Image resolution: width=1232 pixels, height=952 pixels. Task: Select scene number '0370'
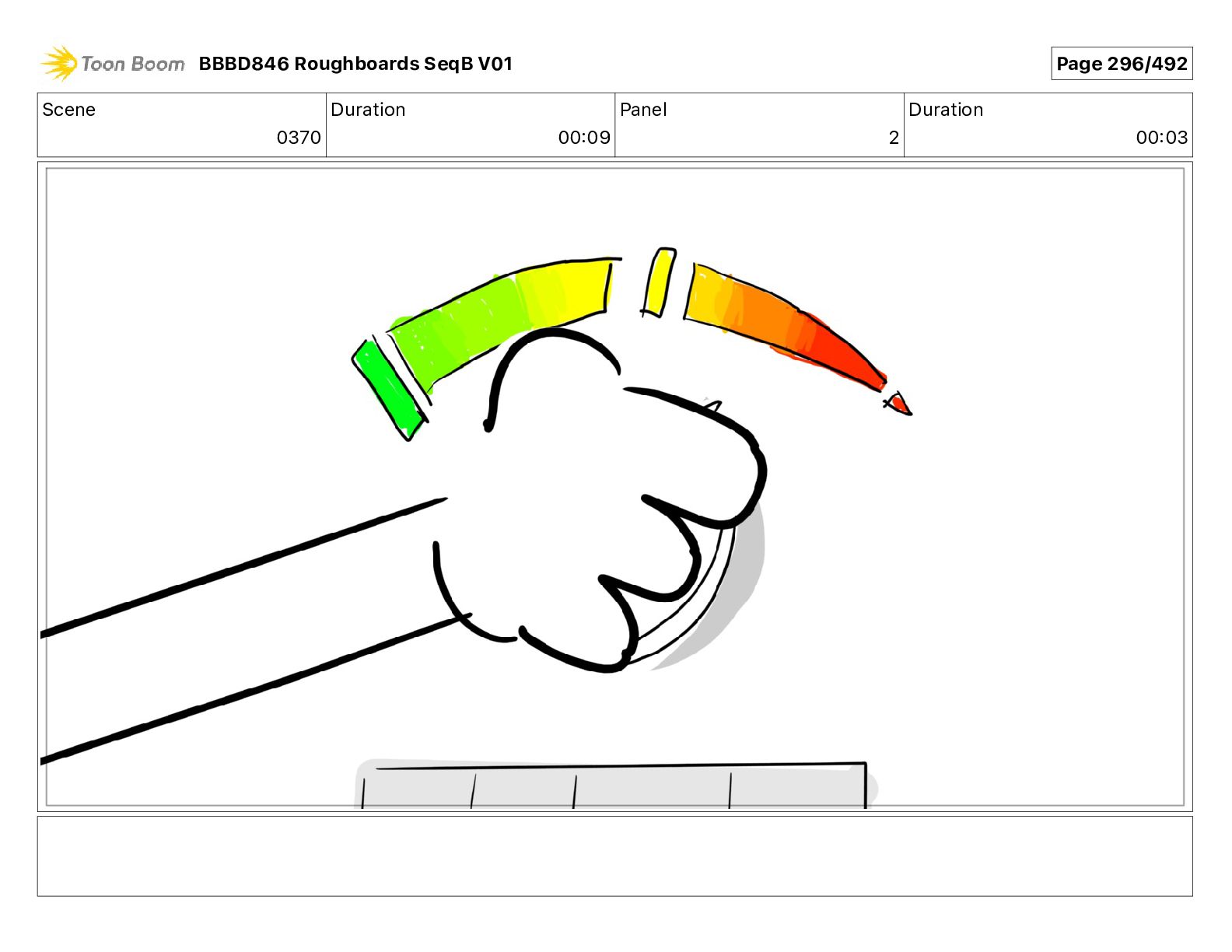click(x=299, y=138)
